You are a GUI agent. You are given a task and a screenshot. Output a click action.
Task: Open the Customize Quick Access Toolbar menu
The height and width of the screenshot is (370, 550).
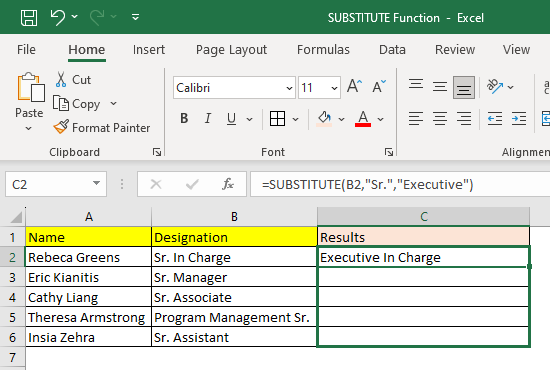pyautogui.click(x=135, y=17)
